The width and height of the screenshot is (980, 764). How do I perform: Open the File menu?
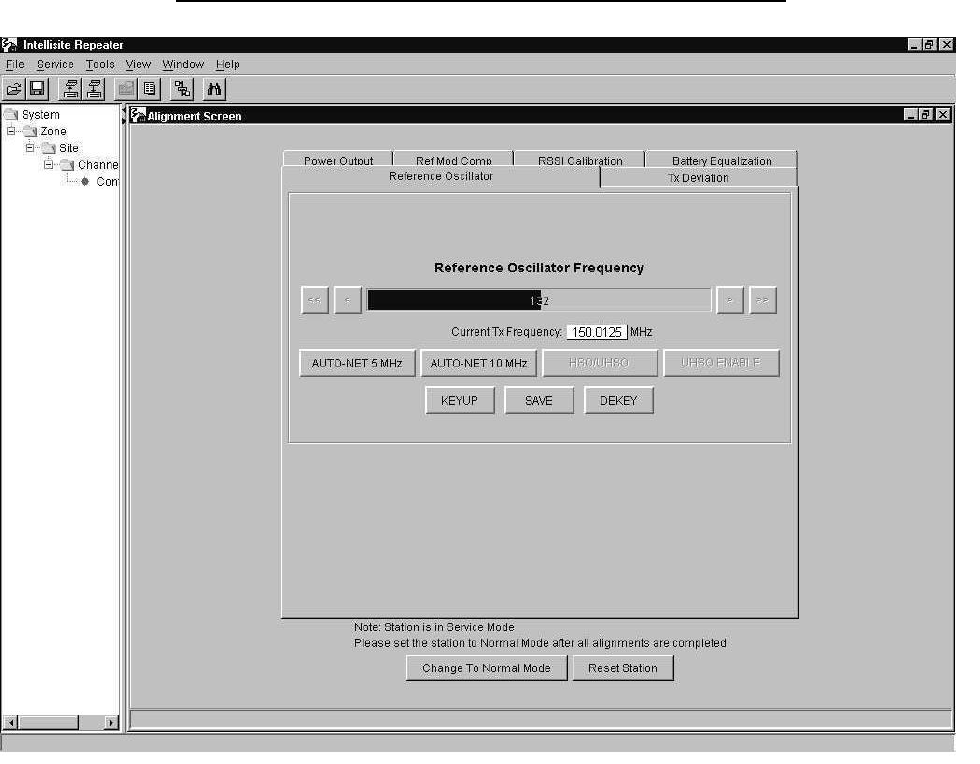(15, 64)
